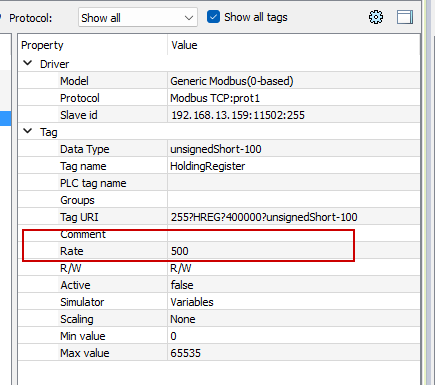Click the Min value 0

click(x=173, y=336)
